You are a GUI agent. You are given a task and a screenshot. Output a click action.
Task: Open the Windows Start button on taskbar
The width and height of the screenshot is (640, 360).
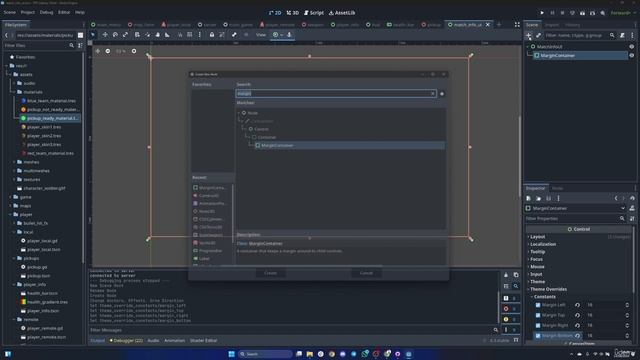[231, 354]
